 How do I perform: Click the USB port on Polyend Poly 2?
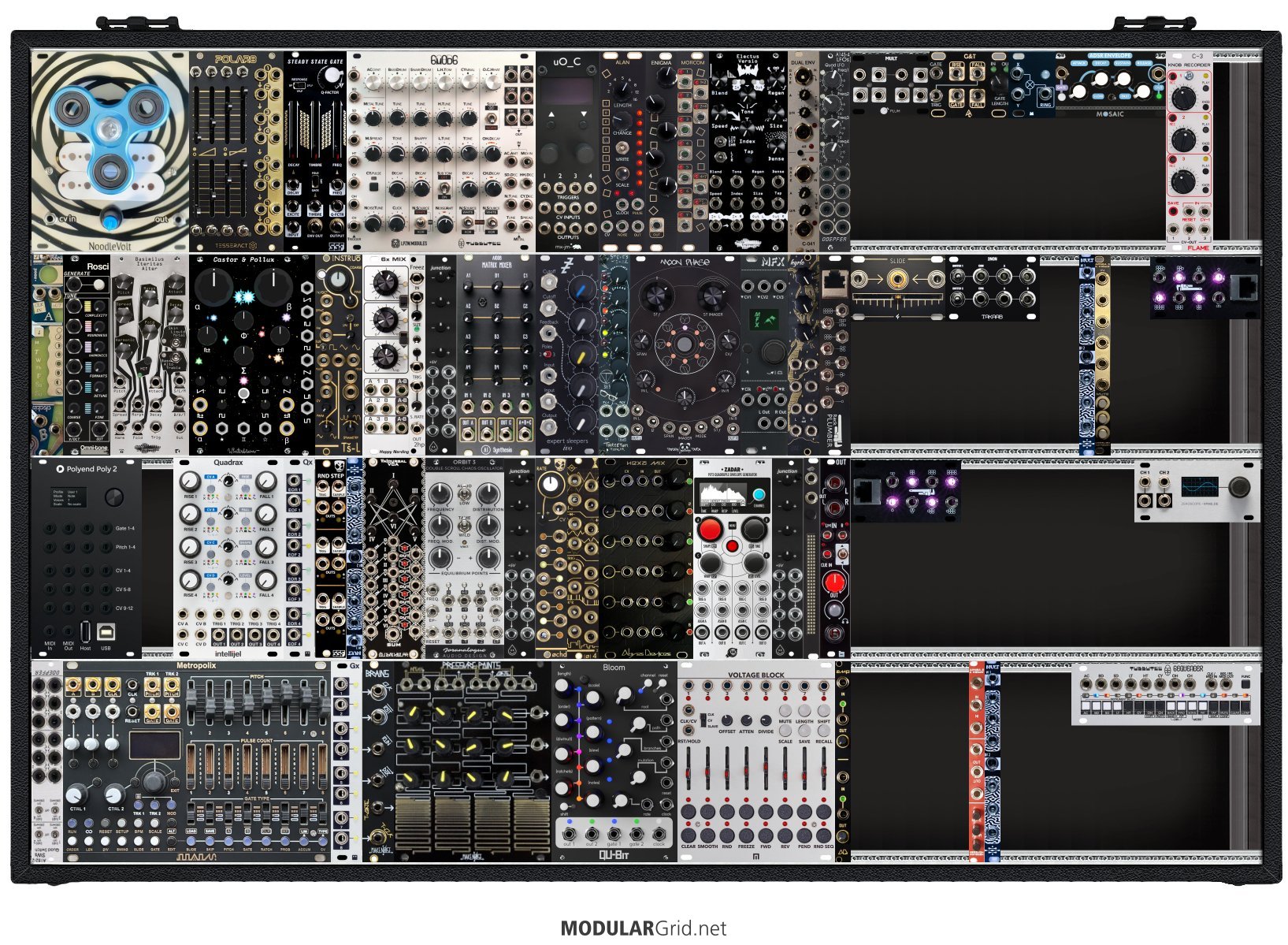pos(106,631)
